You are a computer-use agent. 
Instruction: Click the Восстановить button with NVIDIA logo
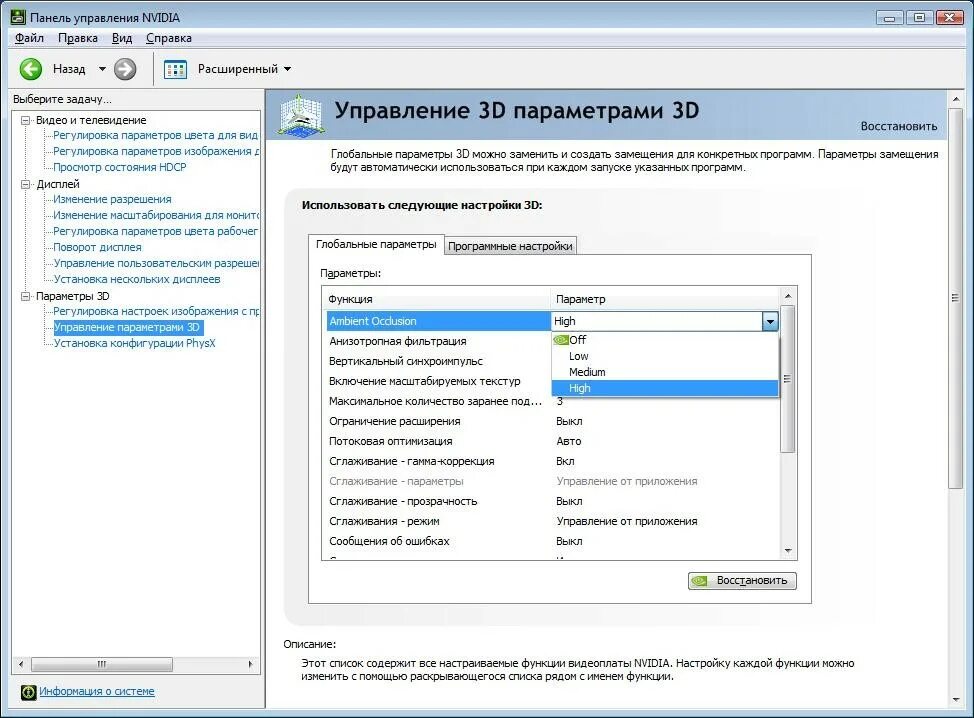742,581
